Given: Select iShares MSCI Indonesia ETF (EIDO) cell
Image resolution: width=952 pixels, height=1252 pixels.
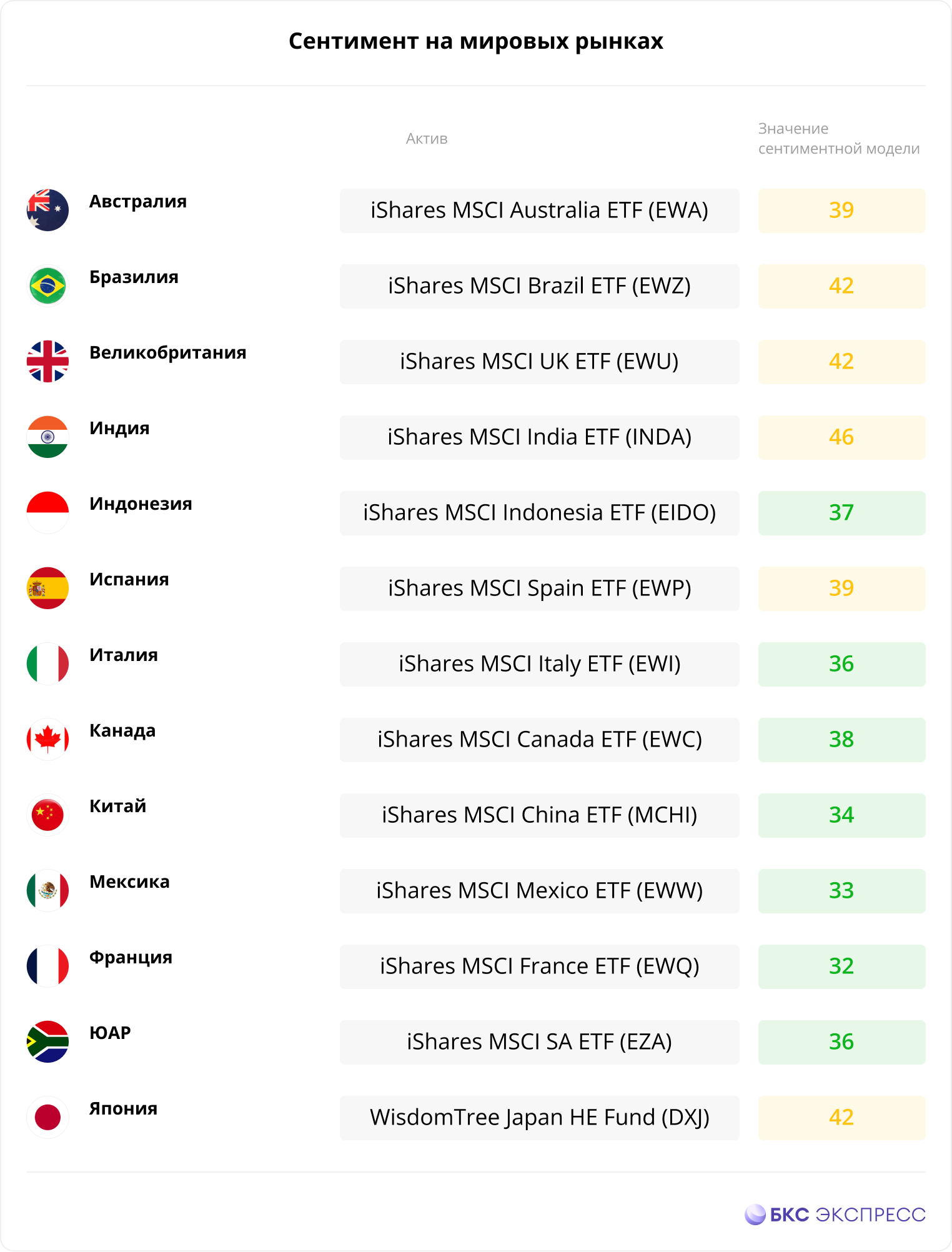Looking at the screenshot, I should [x=540, y=513].
